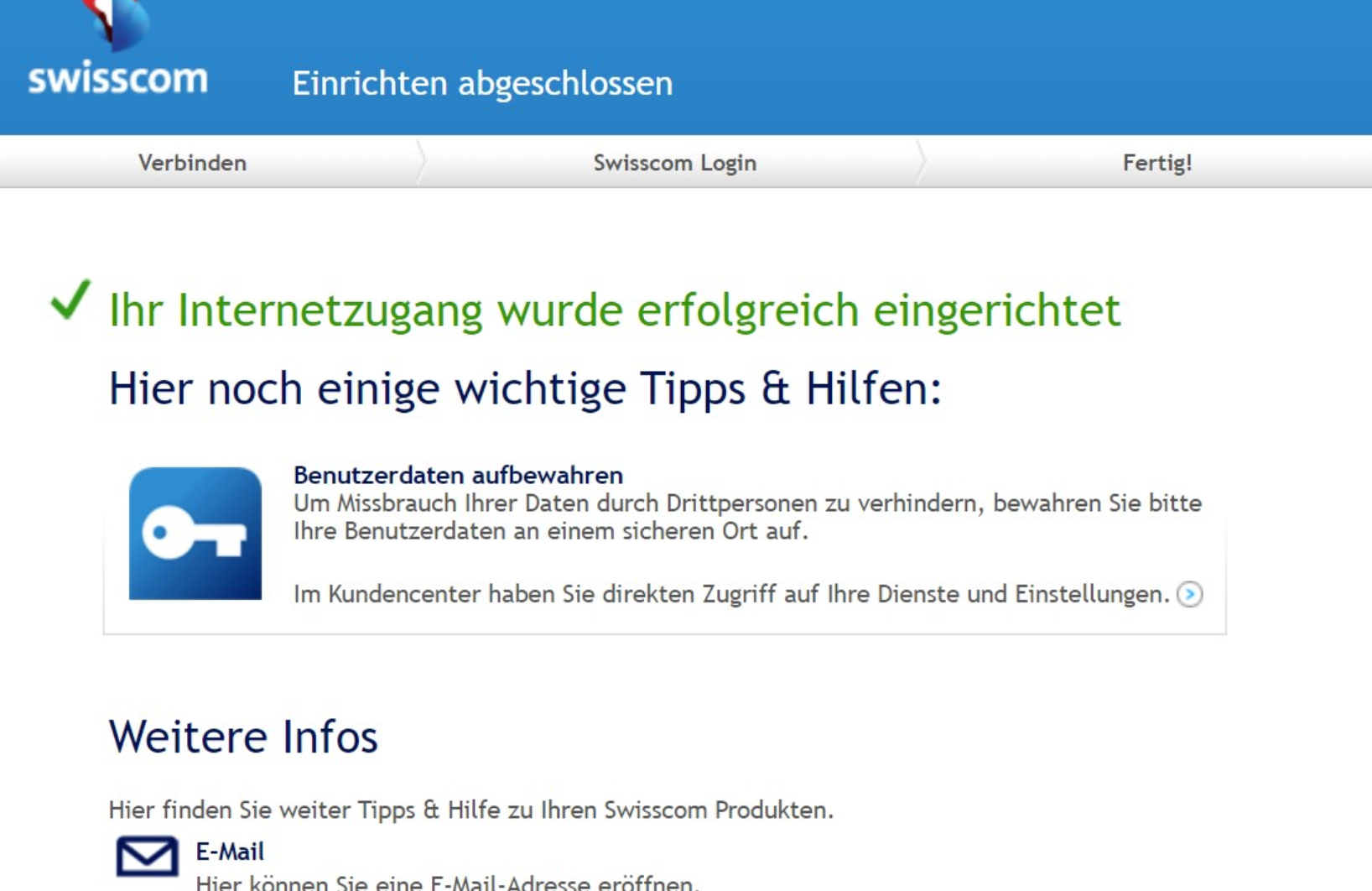Click the chevron separator after Swisscom Login

point(921,162)
